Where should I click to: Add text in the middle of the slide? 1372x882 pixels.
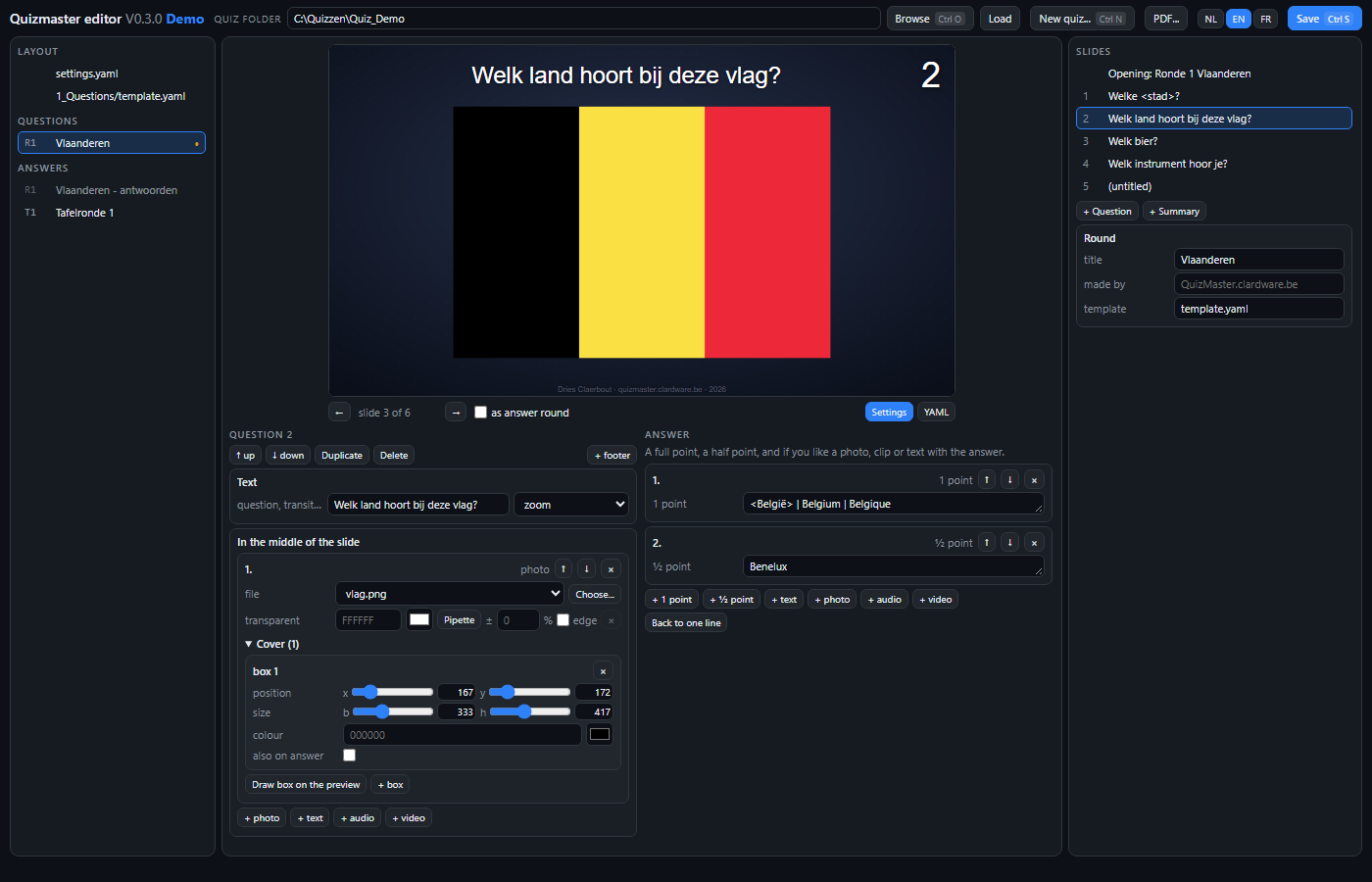coord(310,818)
